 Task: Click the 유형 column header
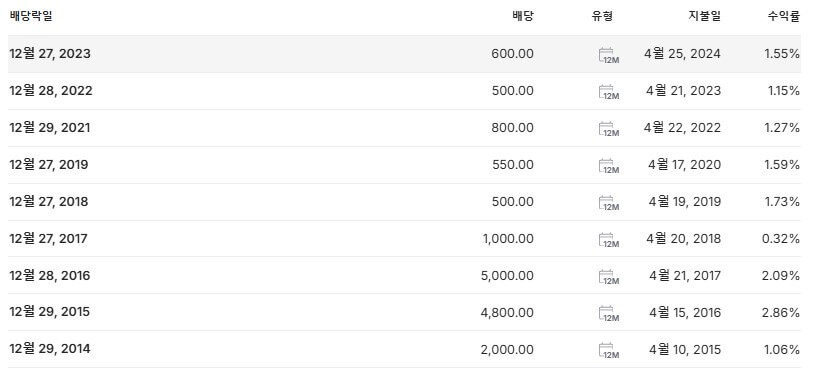(x=602, y=16)
